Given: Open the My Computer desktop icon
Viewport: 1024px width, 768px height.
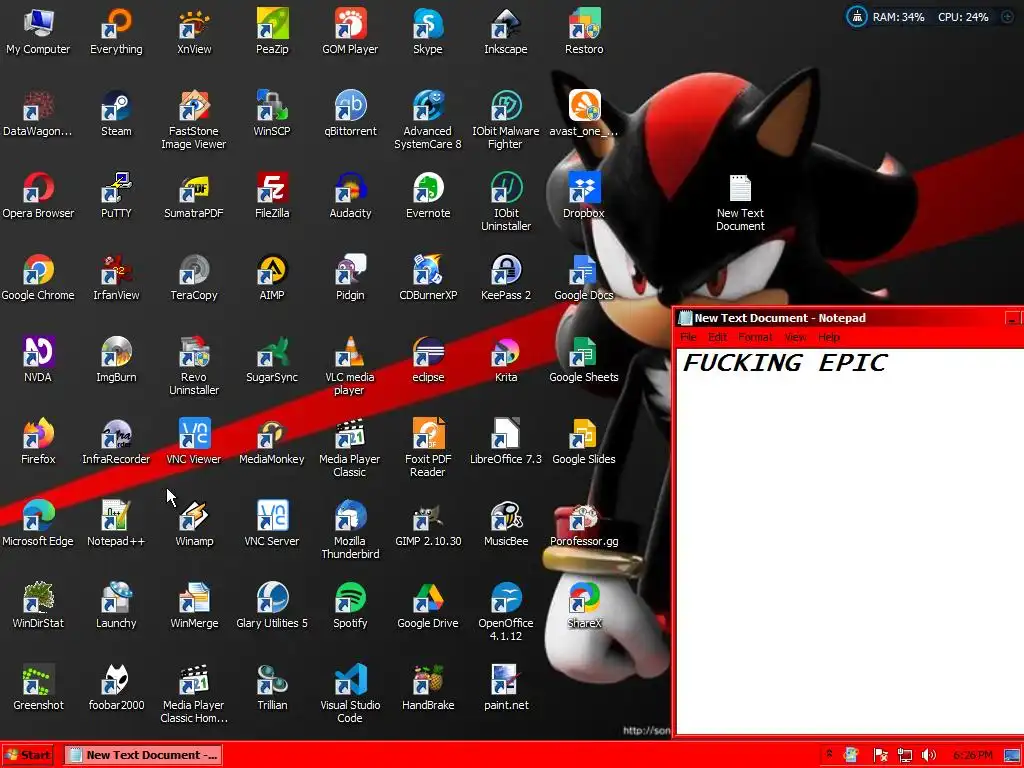Looking at the screenshot, I should pyautogui.click(x=38, y=31).
